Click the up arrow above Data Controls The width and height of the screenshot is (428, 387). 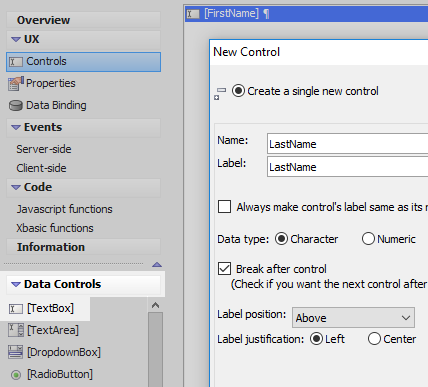point(157,265)
